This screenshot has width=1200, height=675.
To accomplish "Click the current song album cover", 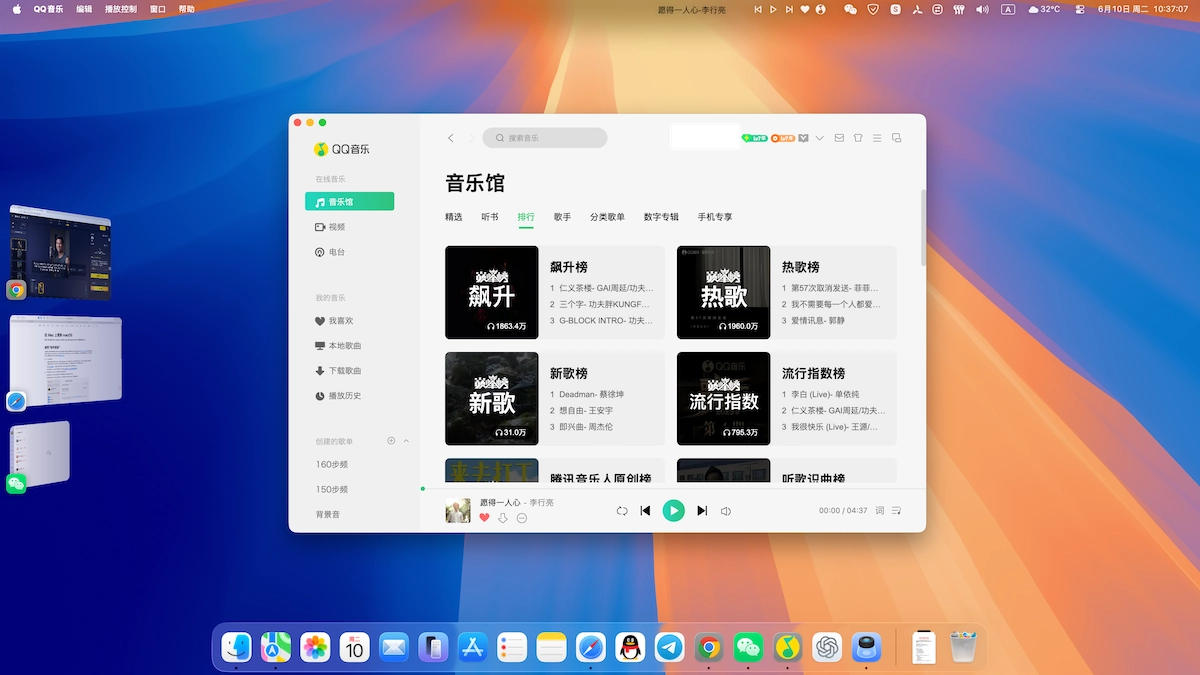I will (458, 510).
